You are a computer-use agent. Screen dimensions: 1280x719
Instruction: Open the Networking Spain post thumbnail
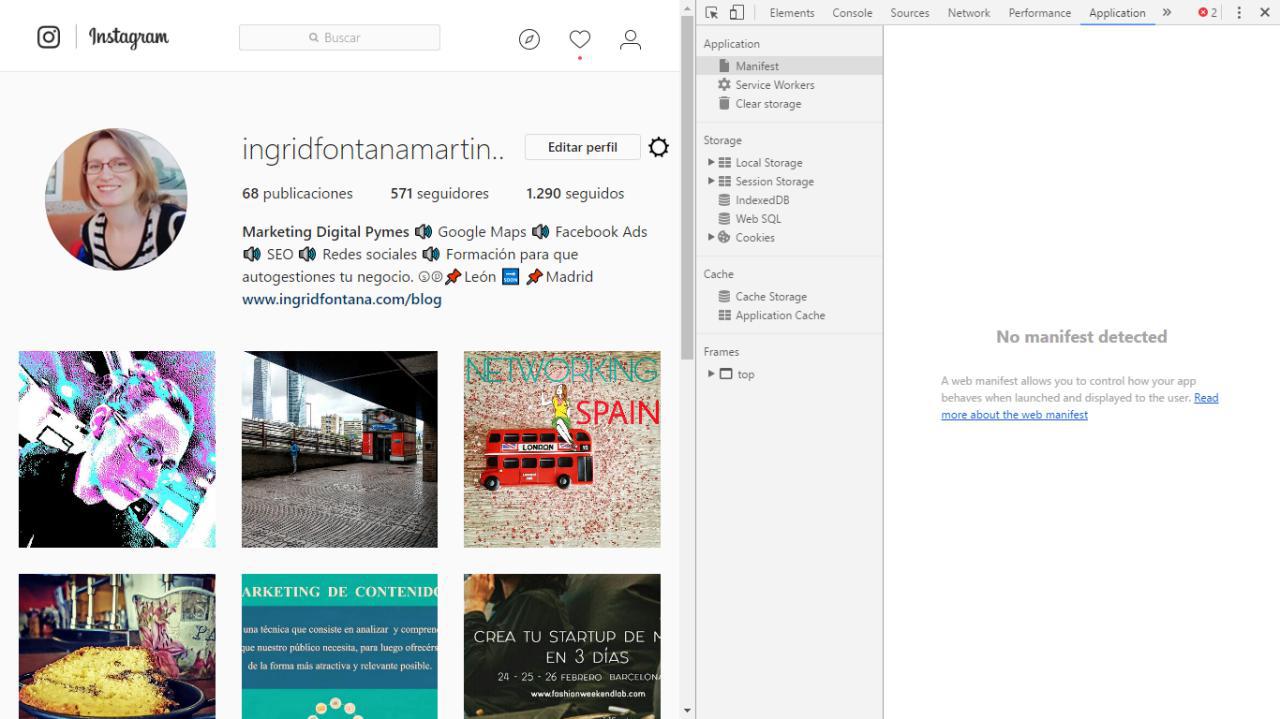tap(561, 448)
